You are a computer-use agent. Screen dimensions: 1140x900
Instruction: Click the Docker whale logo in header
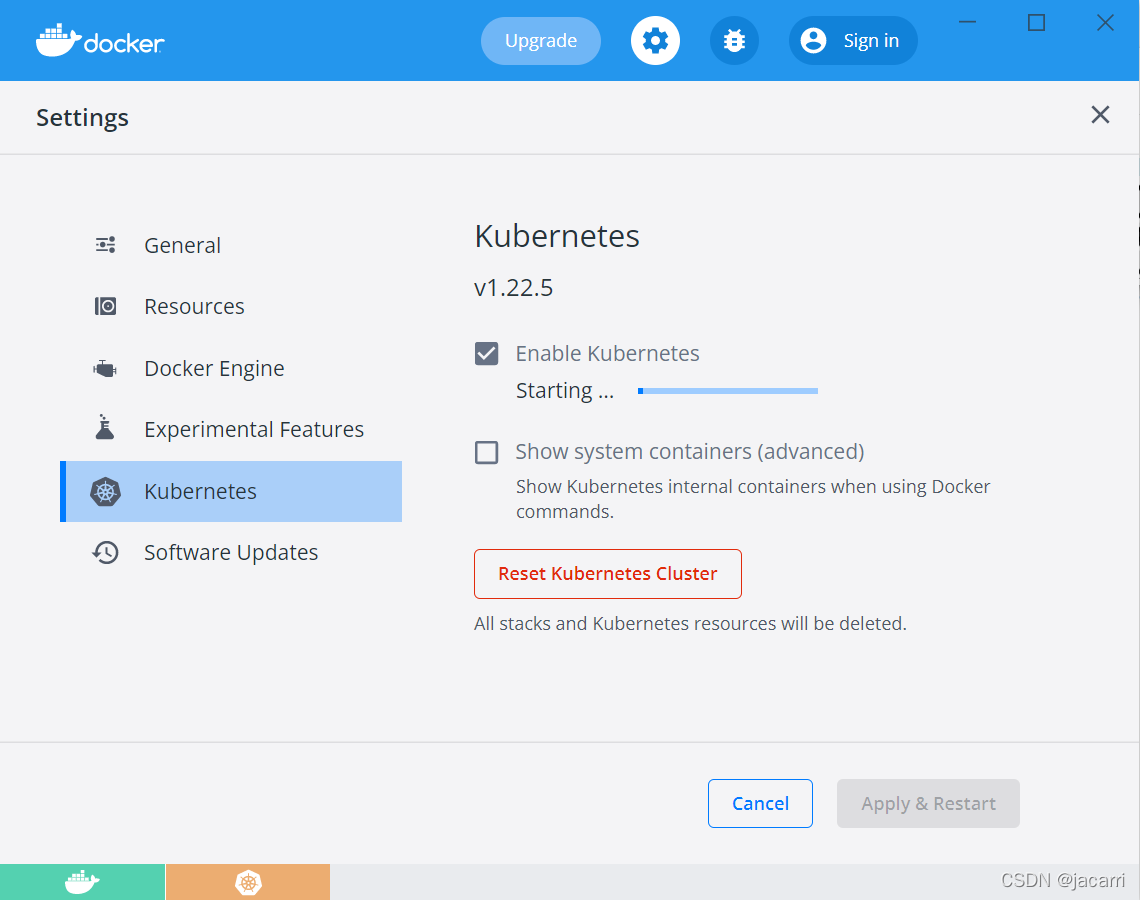click(x=100, y=41)
